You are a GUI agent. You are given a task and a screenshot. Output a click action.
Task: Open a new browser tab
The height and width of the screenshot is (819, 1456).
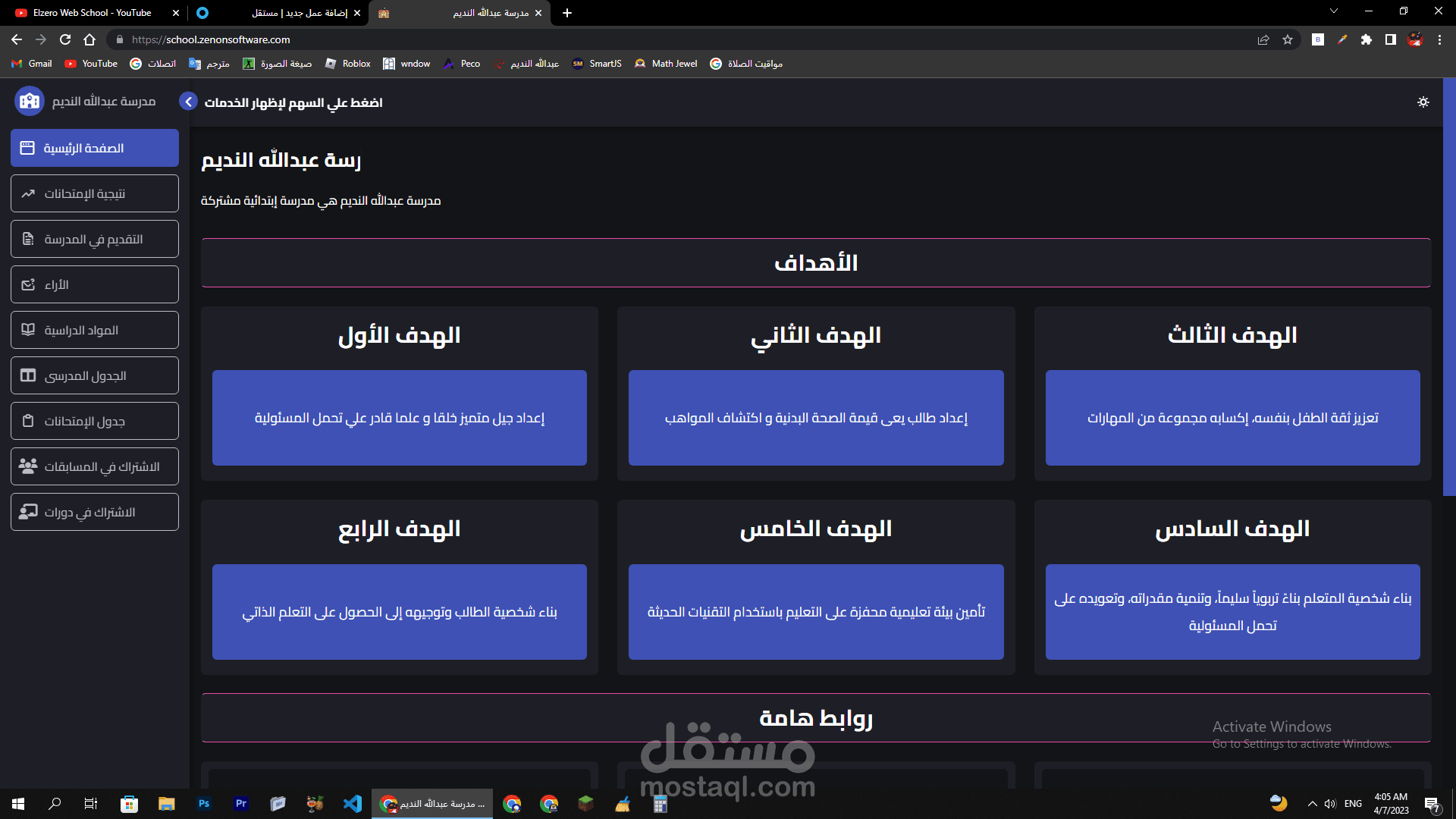567,13
